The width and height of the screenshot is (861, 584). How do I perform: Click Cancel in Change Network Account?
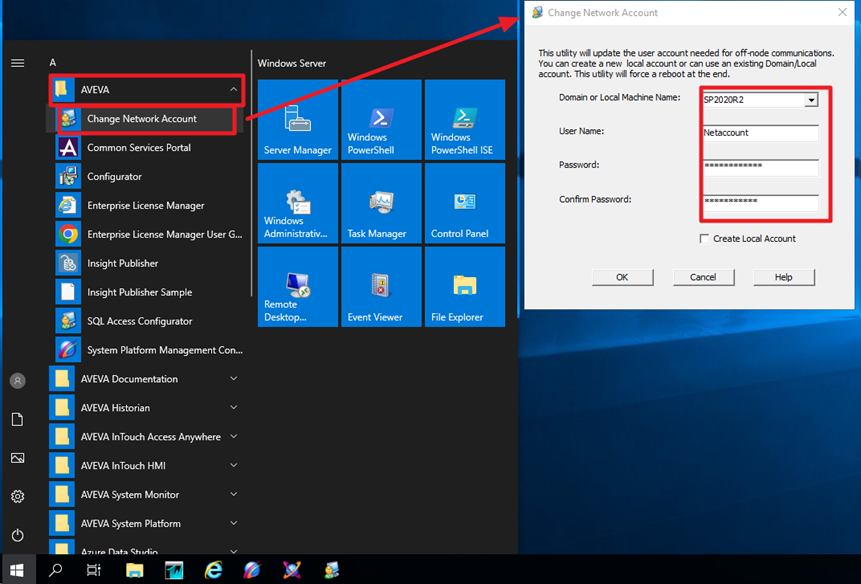click(x=703, y=278)
